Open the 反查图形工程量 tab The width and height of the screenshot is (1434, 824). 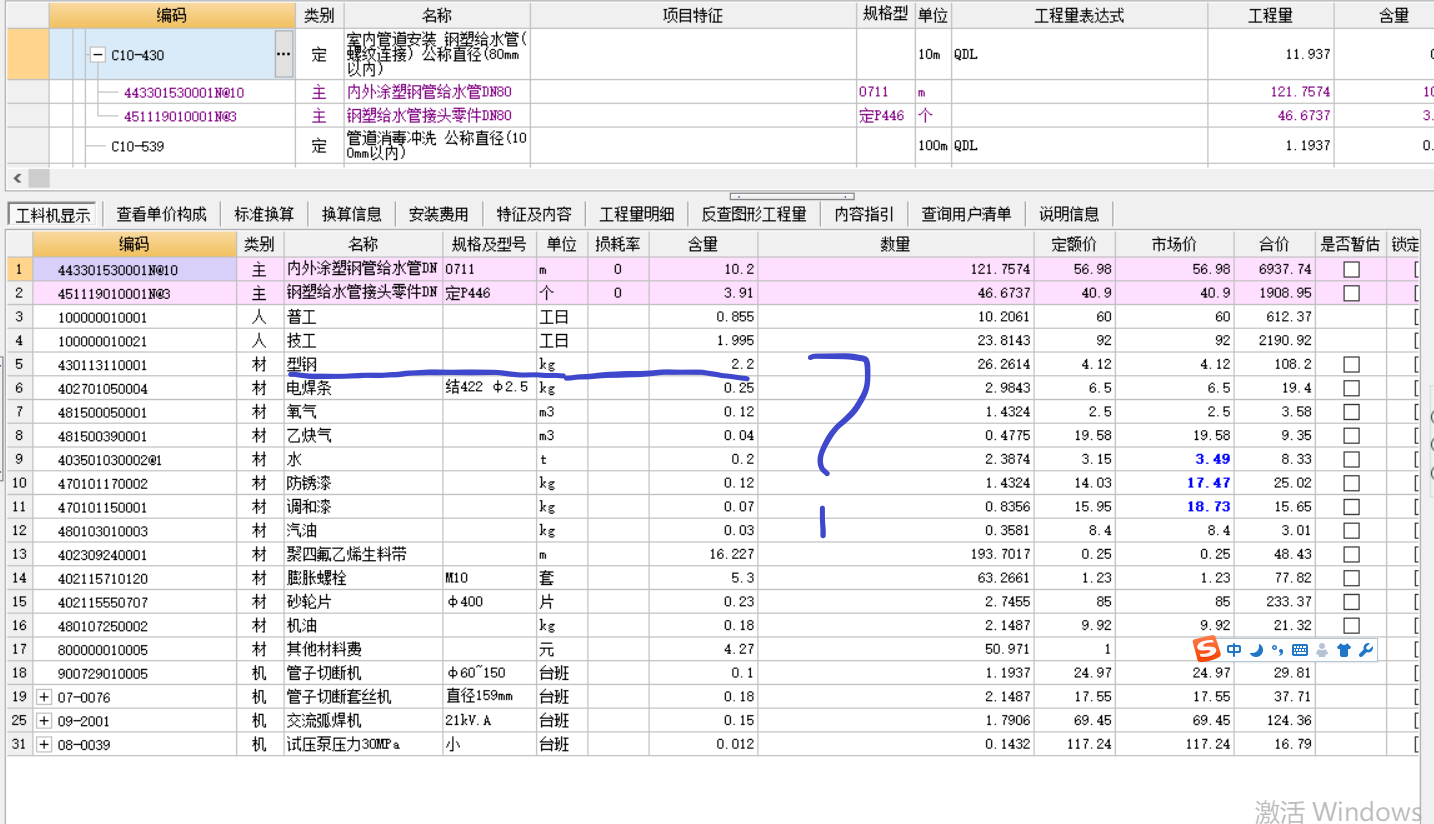[x=753, y=214]
